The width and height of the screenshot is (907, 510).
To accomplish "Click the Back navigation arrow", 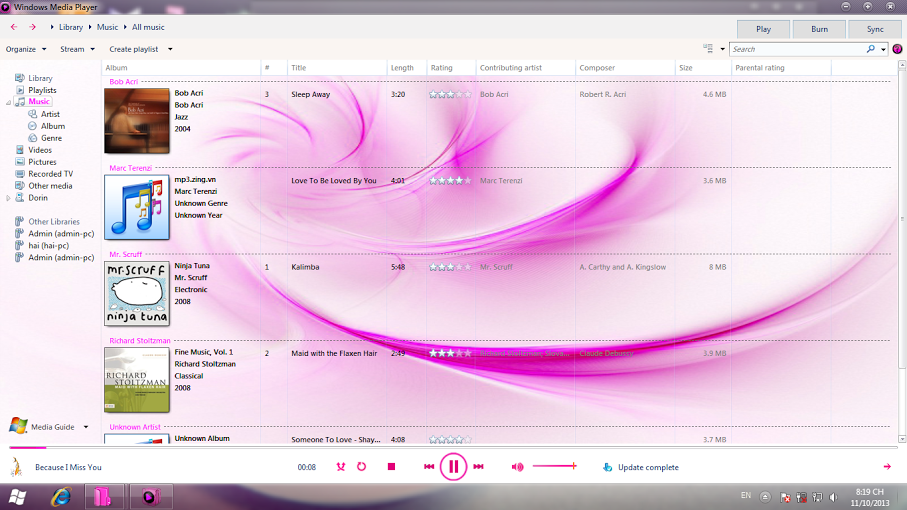I will click(x=14, y=27).
